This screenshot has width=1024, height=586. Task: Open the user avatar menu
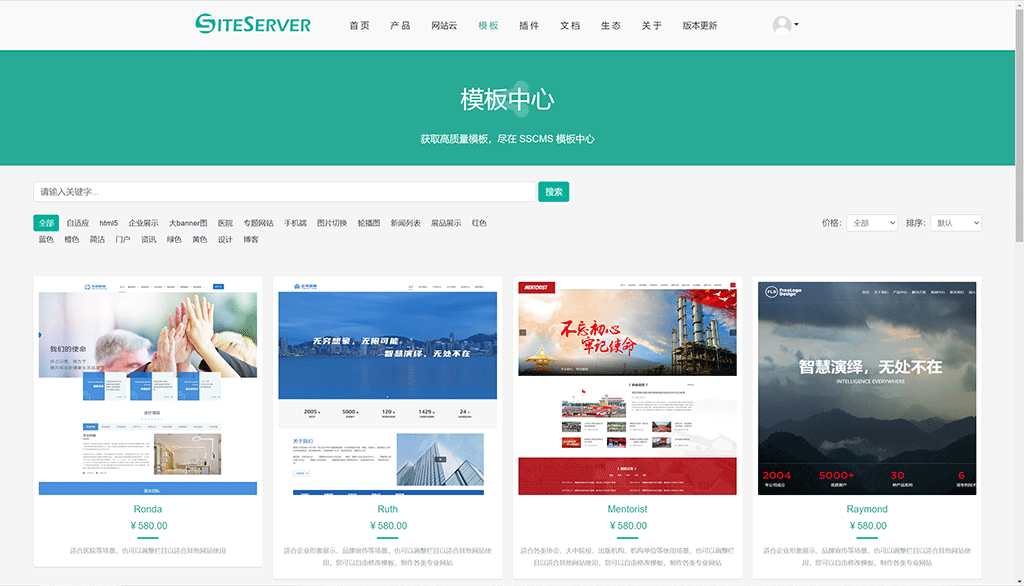[x=784, y=25]
